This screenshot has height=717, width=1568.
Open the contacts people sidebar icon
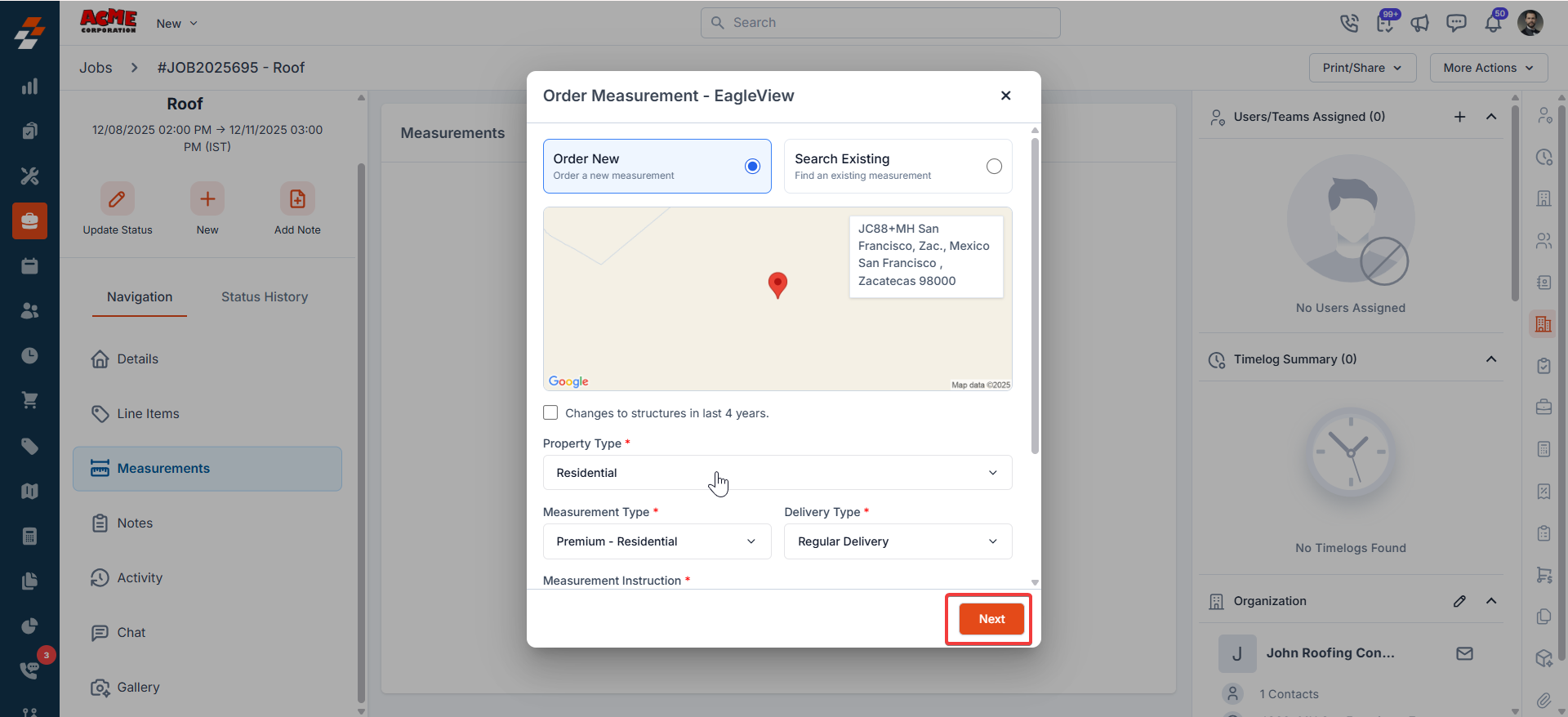click(x=29, y=310)
